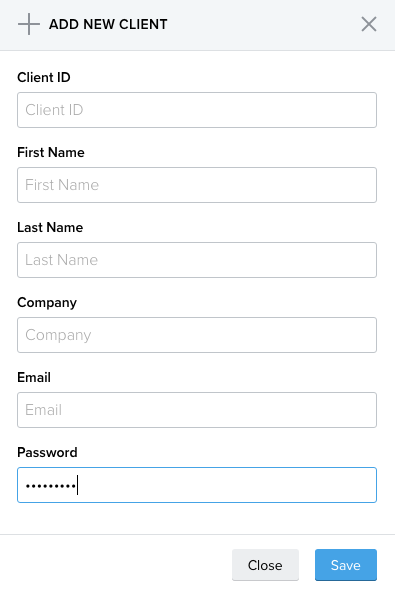
Task: Focus the Email input box
Action: [x=197, y=410]
